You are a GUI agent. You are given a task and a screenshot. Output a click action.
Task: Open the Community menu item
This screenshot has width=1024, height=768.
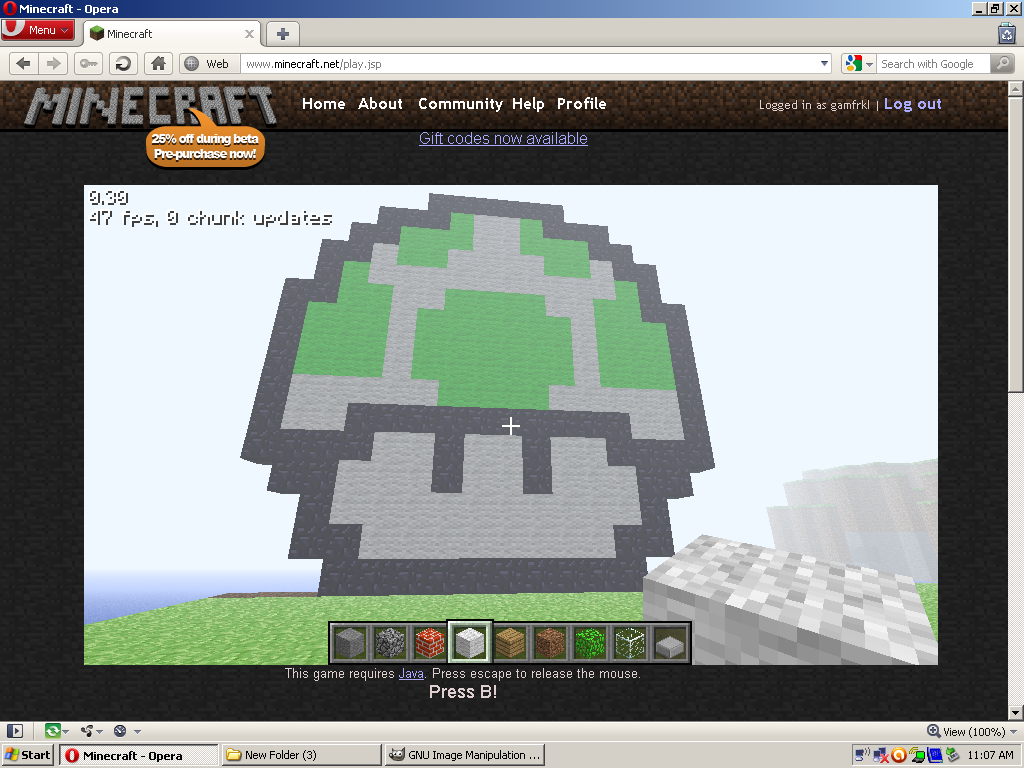460,104
